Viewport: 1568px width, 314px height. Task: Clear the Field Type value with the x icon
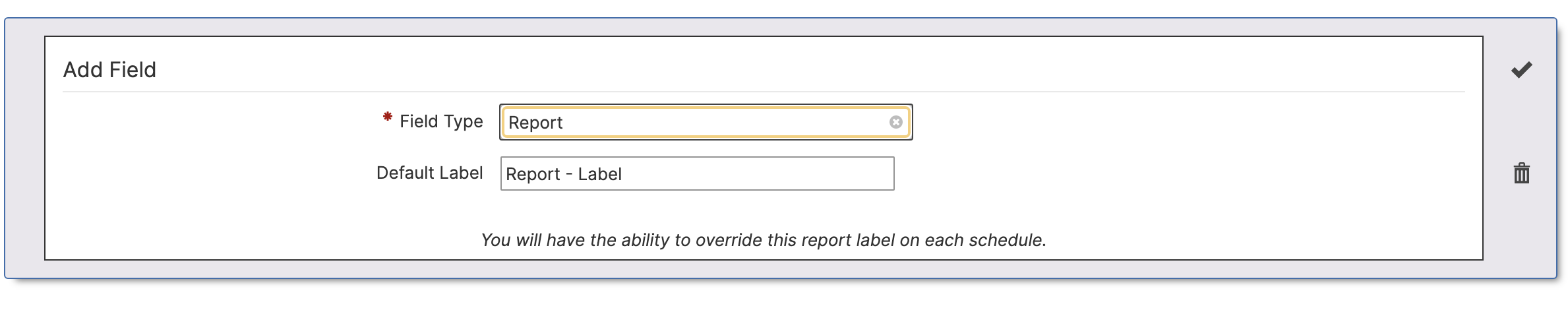tap(895, 122)
